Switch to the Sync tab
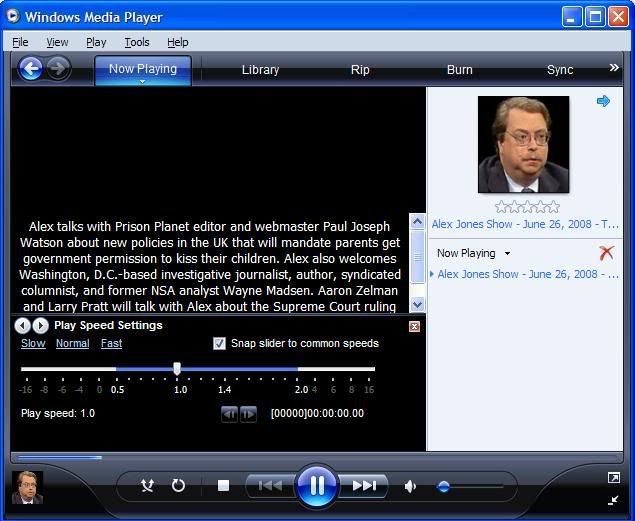The height and width of the screenshot is (521, 635). coord(560,70)
